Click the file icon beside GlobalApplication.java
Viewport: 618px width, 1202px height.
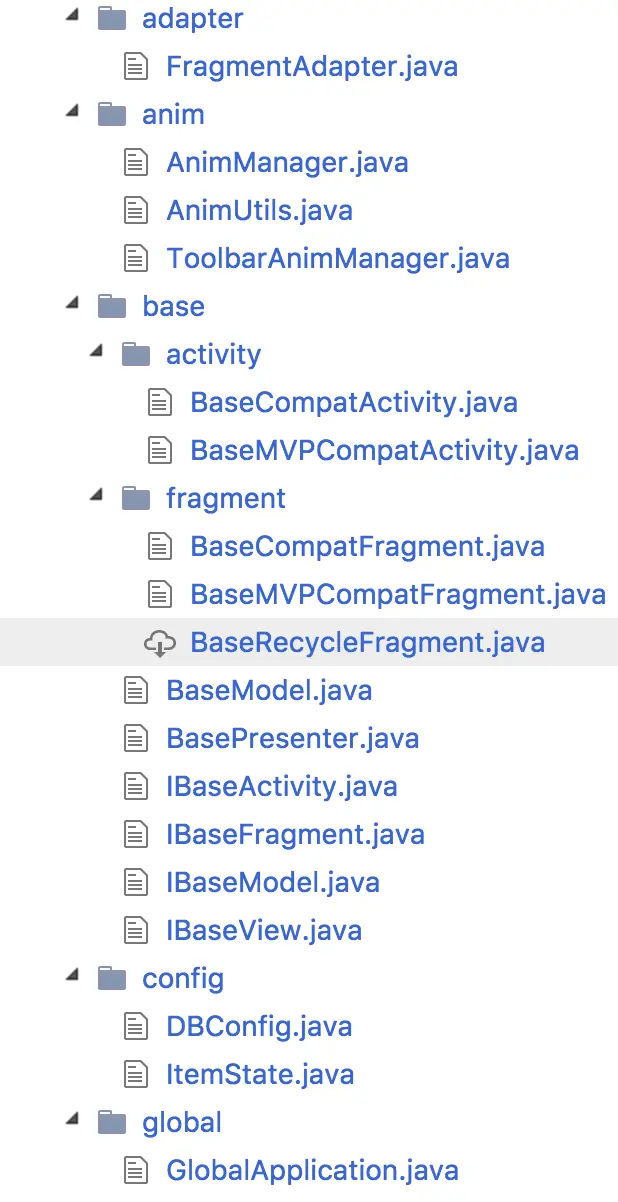(135, 1171)
